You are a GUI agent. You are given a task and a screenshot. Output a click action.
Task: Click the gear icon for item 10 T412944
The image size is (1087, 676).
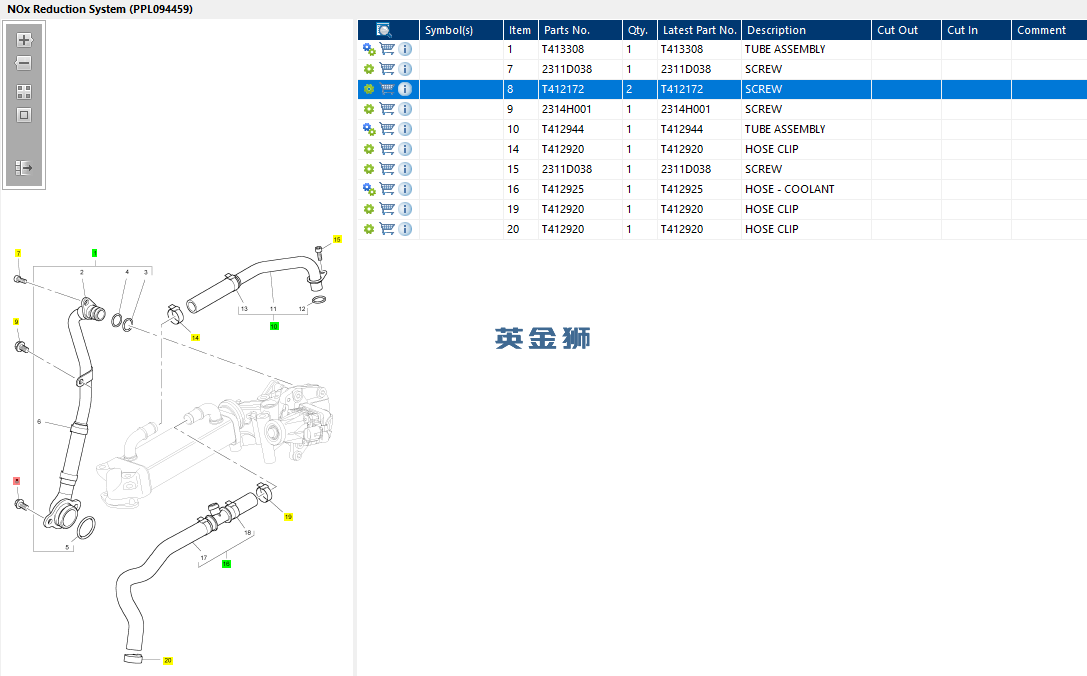coord(369,129)
